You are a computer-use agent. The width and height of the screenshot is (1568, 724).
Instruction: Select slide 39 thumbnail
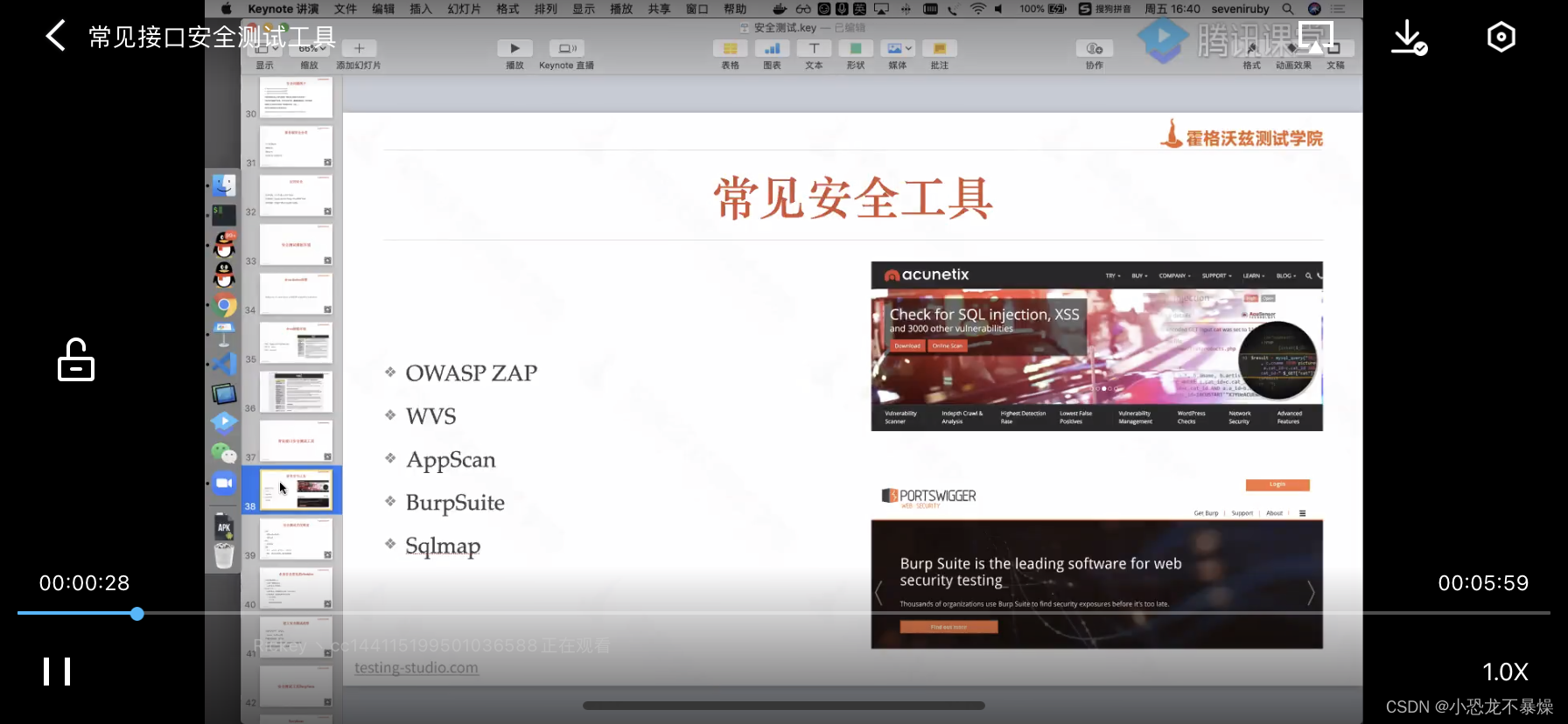click(x=296, y=538)
